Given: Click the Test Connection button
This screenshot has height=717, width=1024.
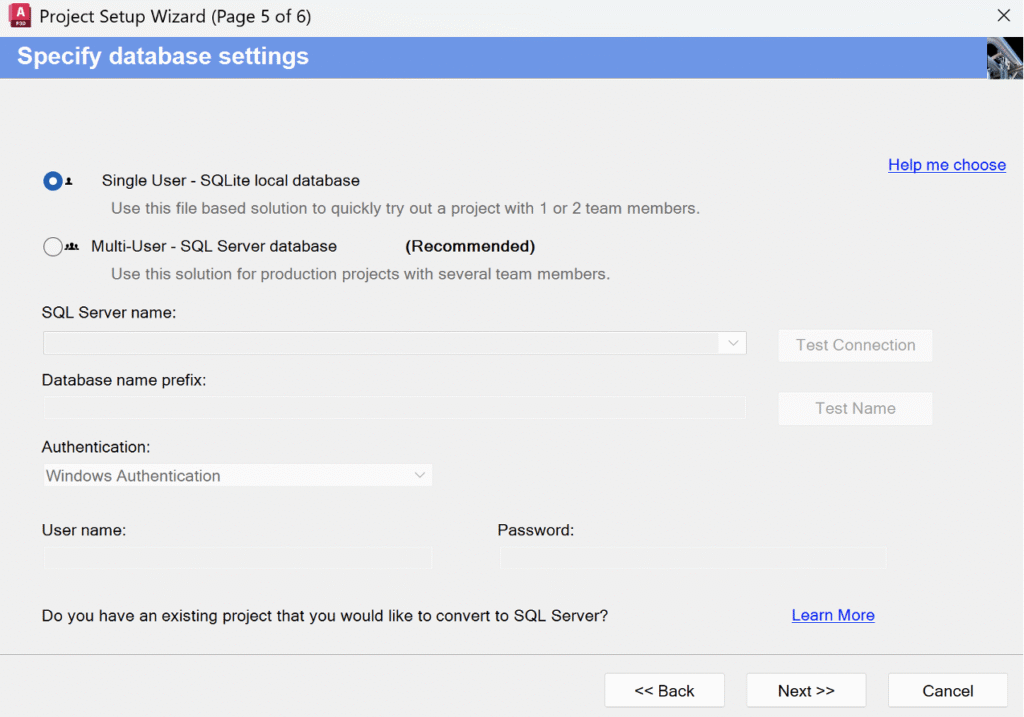Looking at the screenshot, I should (855, 345).
